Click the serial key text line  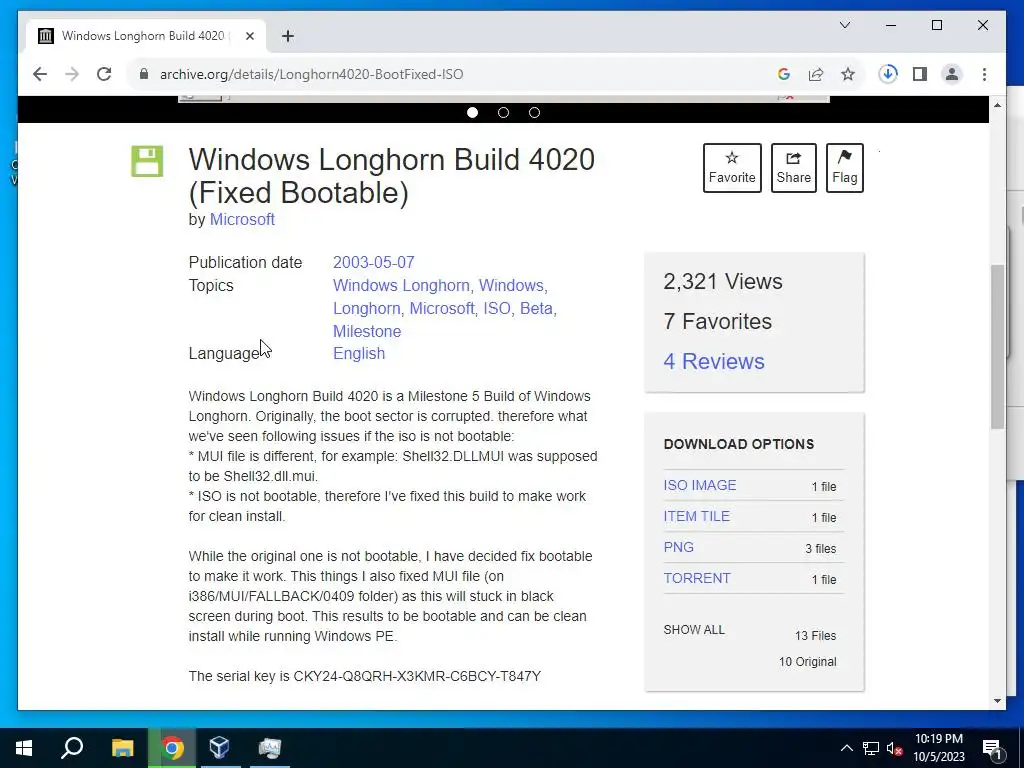click(x=364, y=676)
